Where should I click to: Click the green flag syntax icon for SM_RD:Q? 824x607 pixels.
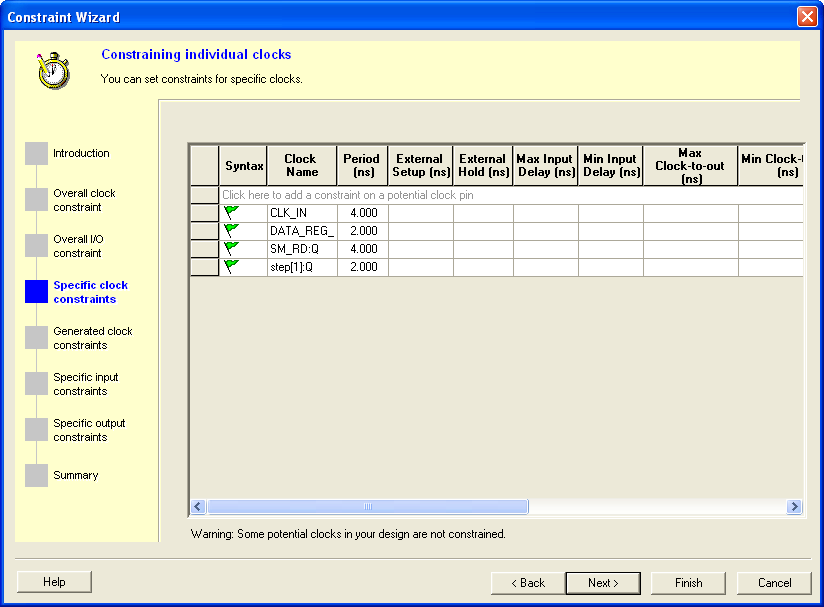click(x=231, y=248)
